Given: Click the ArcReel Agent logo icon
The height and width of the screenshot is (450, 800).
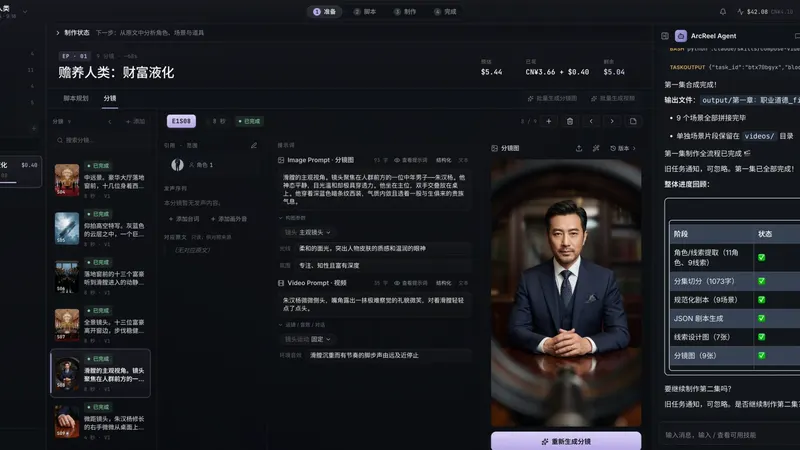Looking at the screenshot, I should [681, 36].
